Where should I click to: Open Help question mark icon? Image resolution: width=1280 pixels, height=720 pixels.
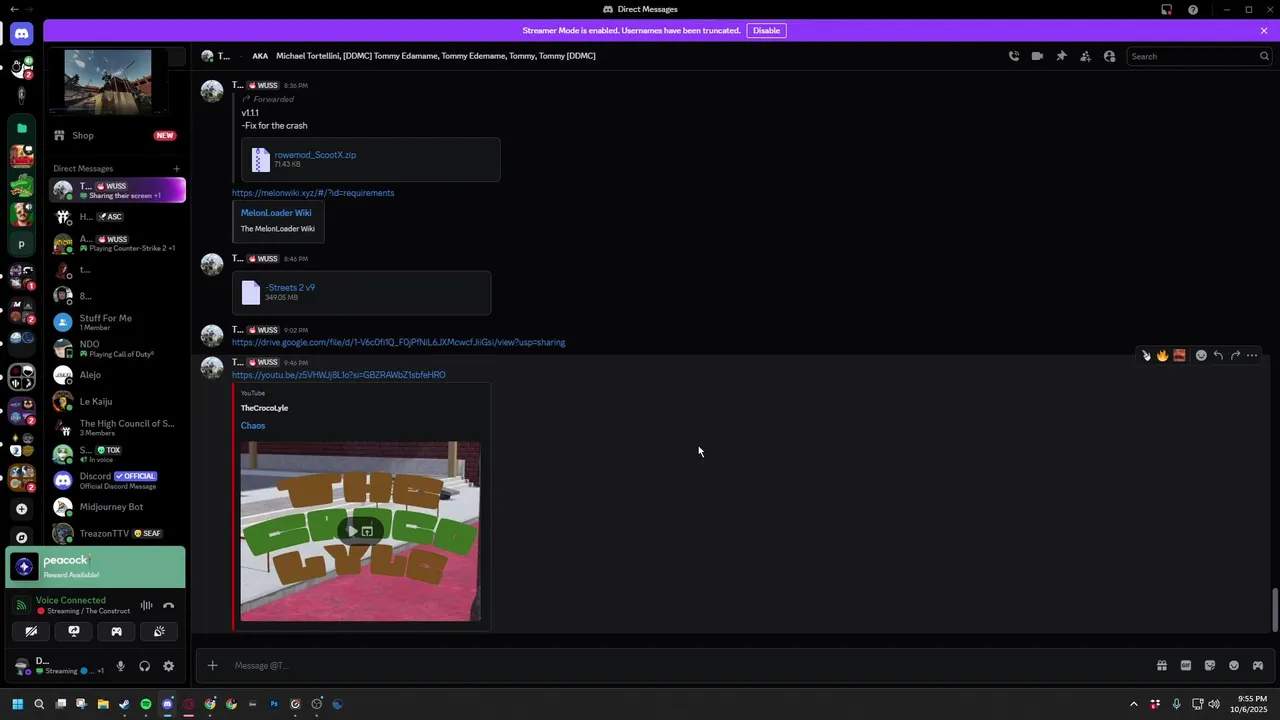[1193, 10]
